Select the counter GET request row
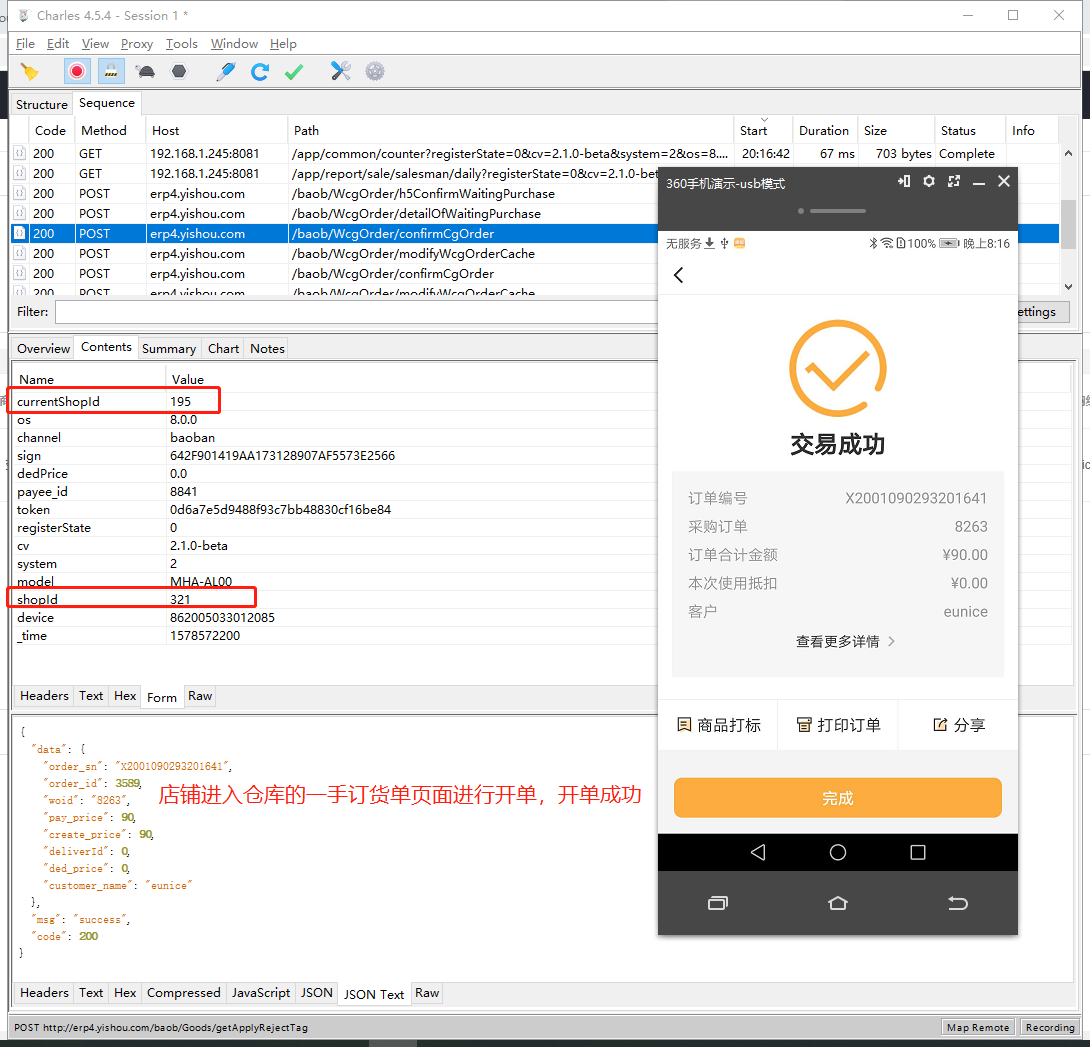This screenshot has width=1090, height=1047. [x=535, y=154]
